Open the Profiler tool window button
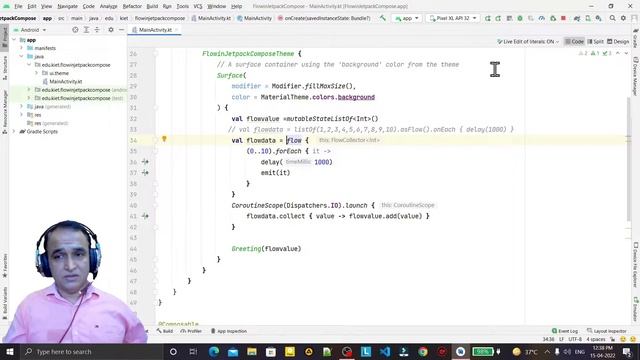640x360 pixels. pos(191,331)
